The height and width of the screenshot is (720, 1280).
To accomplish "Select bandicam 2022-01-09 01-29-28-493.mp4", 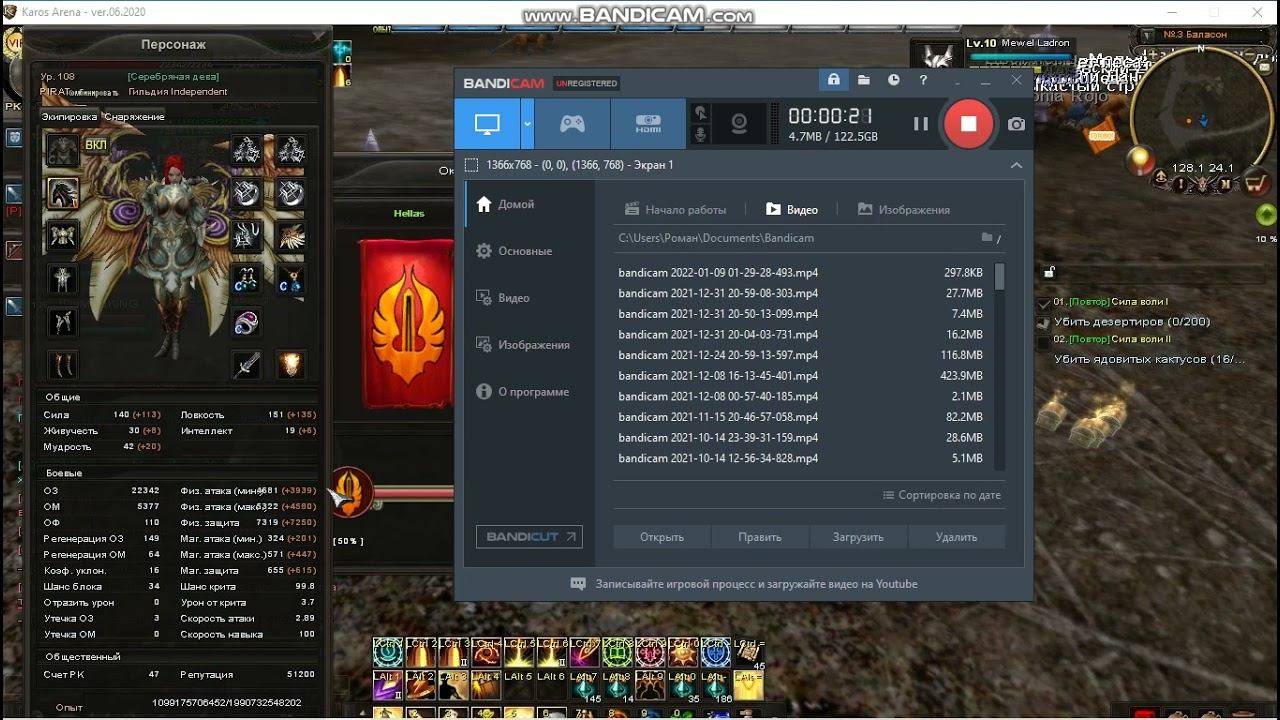I will 801,272.
